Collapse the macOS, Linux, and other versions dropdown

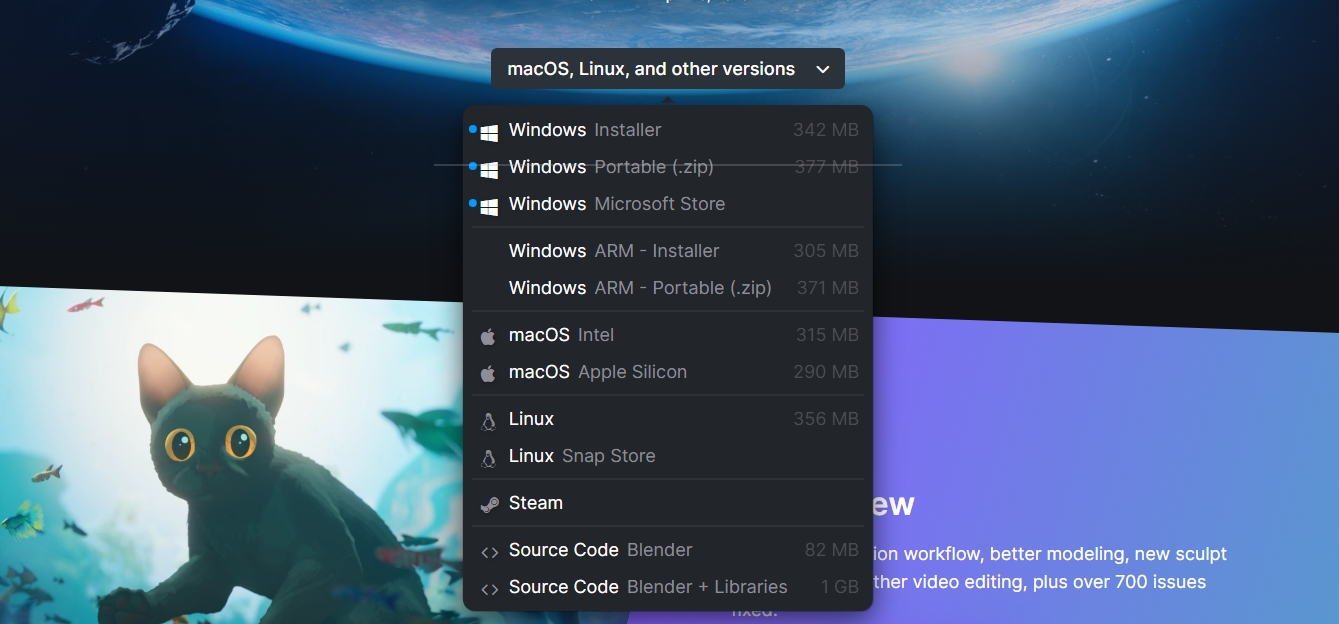668,69
